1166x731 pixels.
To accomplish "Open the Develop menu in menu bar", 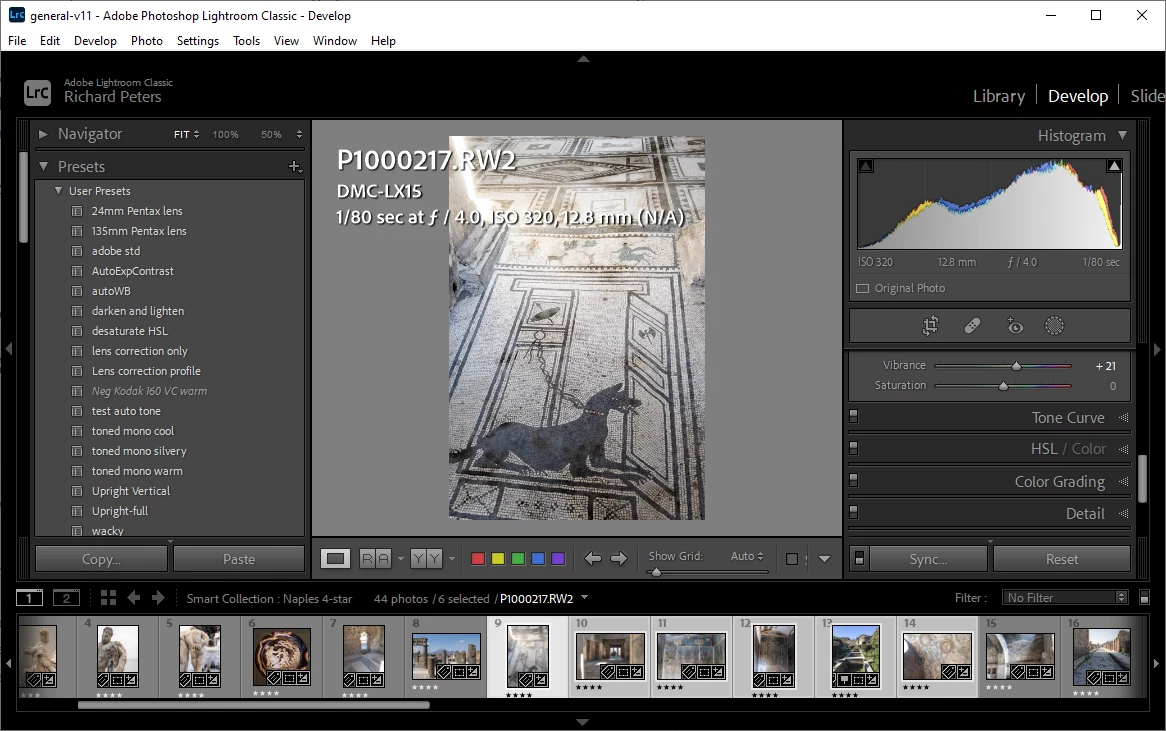I will point(95,41).
